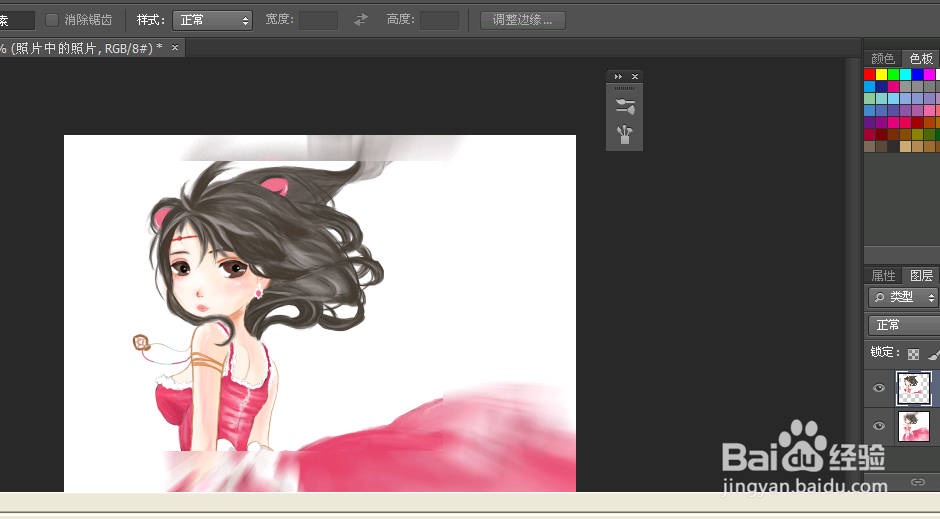Close the floating mini icon panel
The width and height of the screenshot is (940, 519).
(635, 77)
